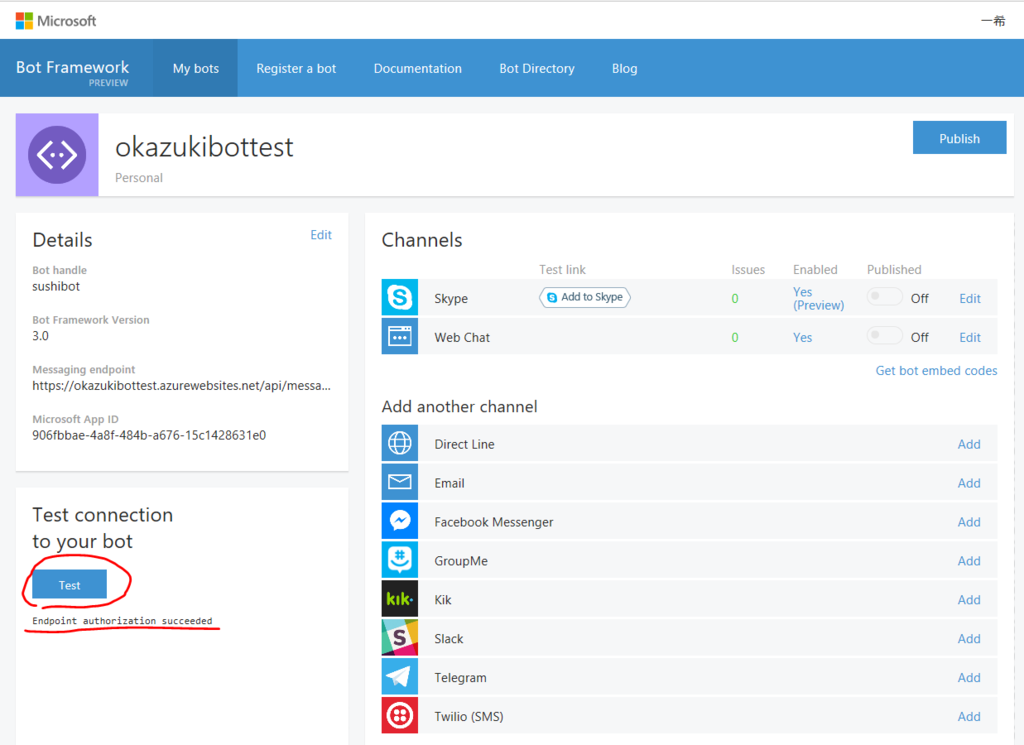Image resolution: width=1024 pixels, height=745 pixels.
Task: Add the Facebook Messenger channel
Action: point(968,522)
